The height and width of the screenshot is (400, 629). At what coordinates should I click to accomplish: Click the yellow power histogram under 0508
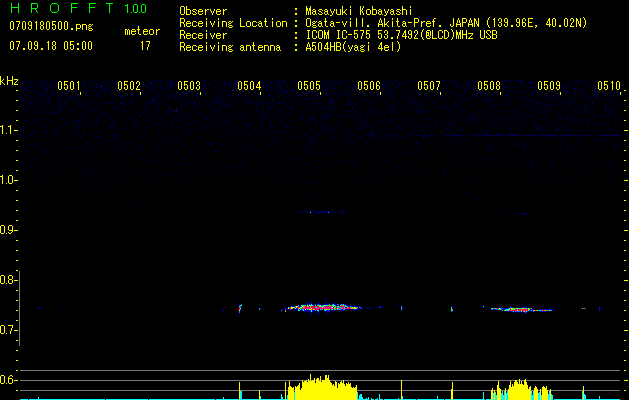[x=521, y=389]
